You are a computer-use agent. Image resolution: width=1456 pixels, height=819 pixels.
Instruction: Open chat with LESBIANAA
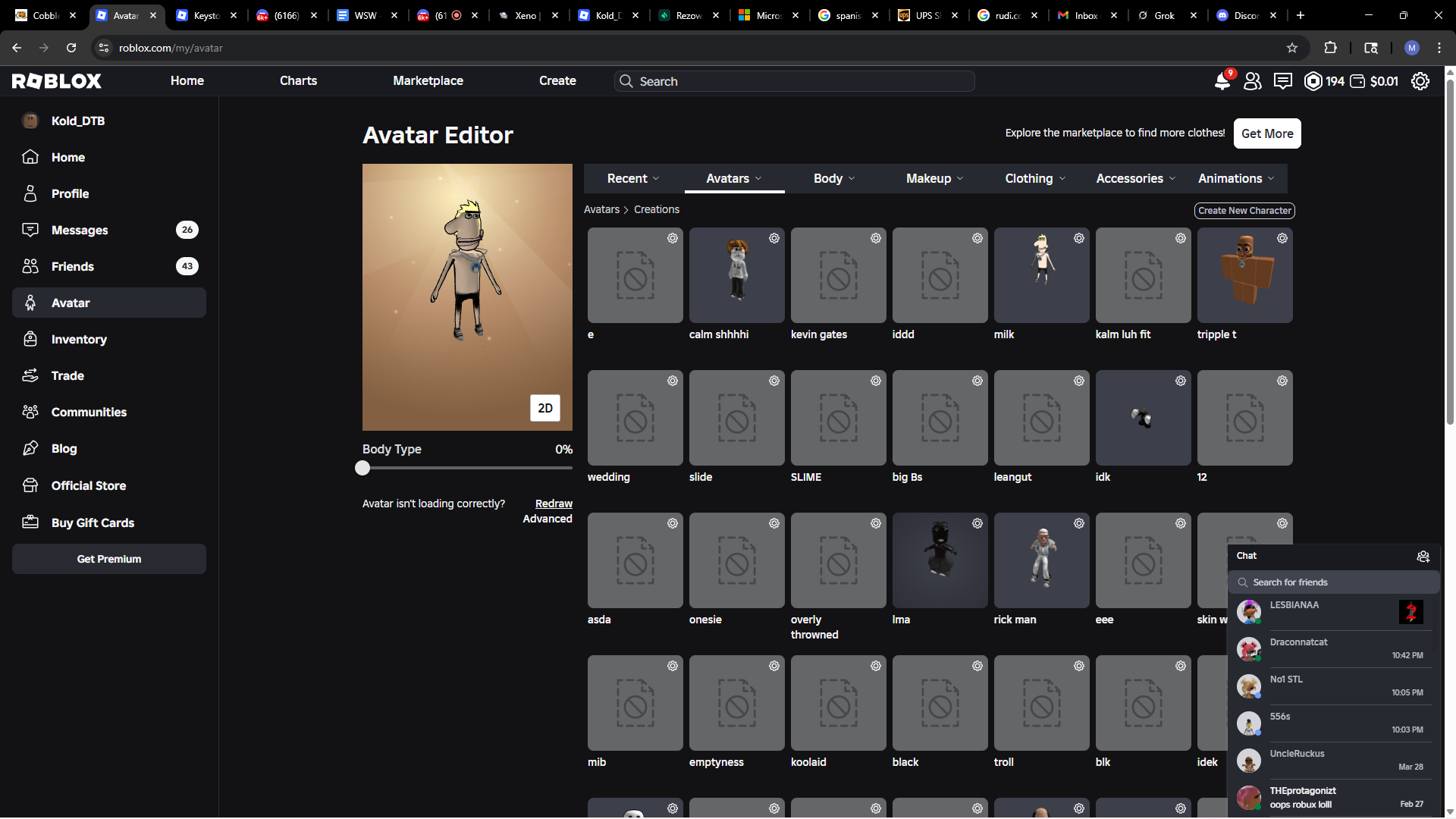tap(1334, 612)
